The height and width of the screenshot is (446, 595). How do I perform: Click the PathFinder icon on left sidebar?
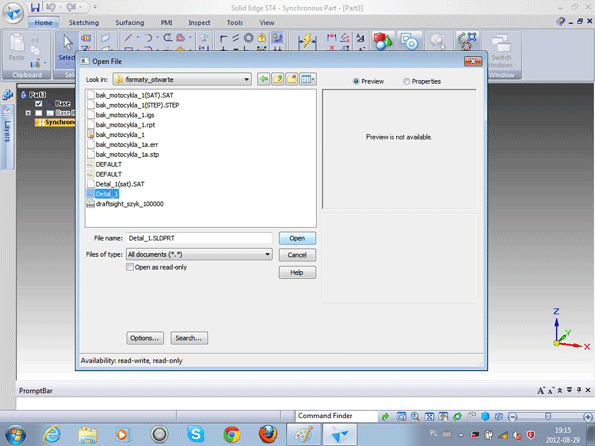click(8, 95)
